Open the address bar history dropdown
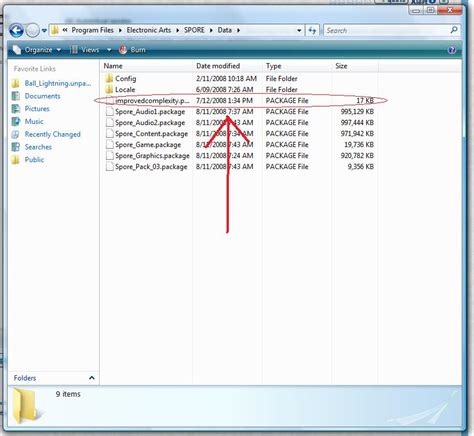Screen dimensions: 474x436 point(299,31)
